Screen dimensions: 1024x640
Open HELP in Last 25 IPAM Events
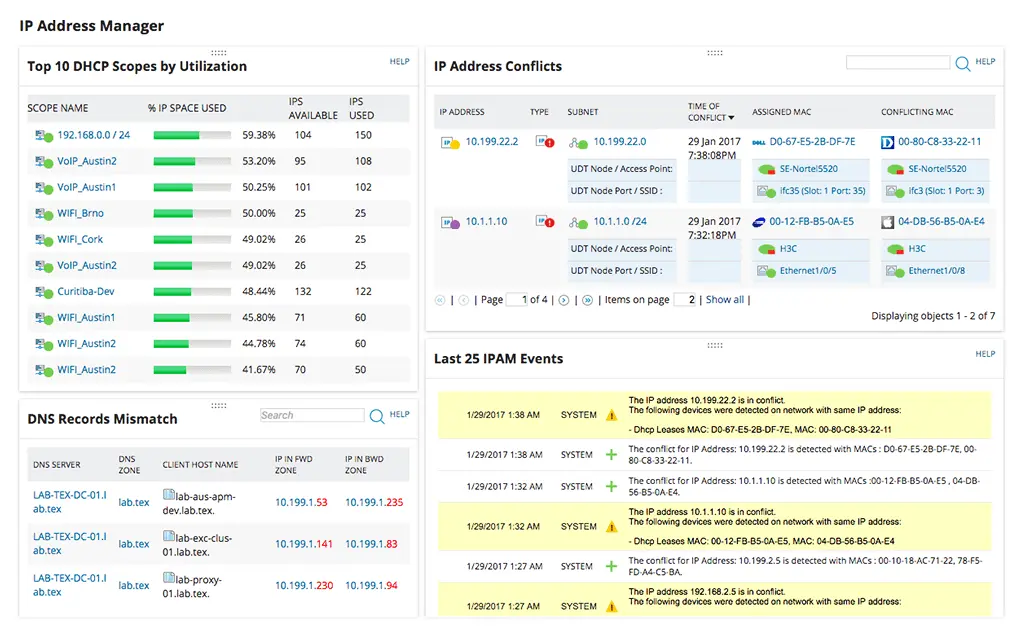click(986, 353)
